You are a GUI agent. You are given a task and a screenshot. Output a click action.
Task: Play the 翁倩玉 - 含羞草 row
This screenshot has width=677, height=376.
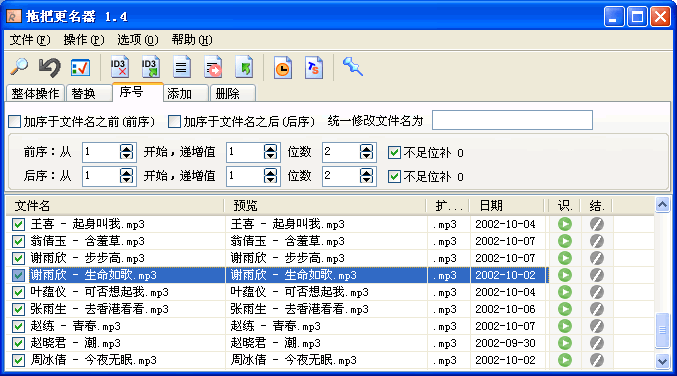pos(565,241)
